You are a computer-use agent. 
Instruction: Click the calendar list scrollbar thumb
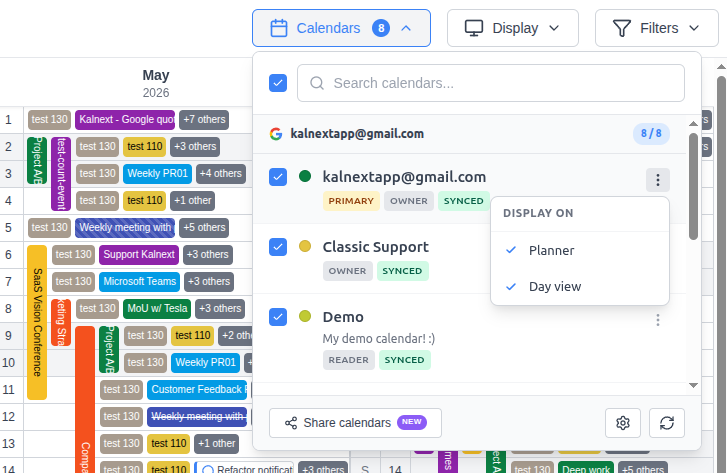pos(693,186)
